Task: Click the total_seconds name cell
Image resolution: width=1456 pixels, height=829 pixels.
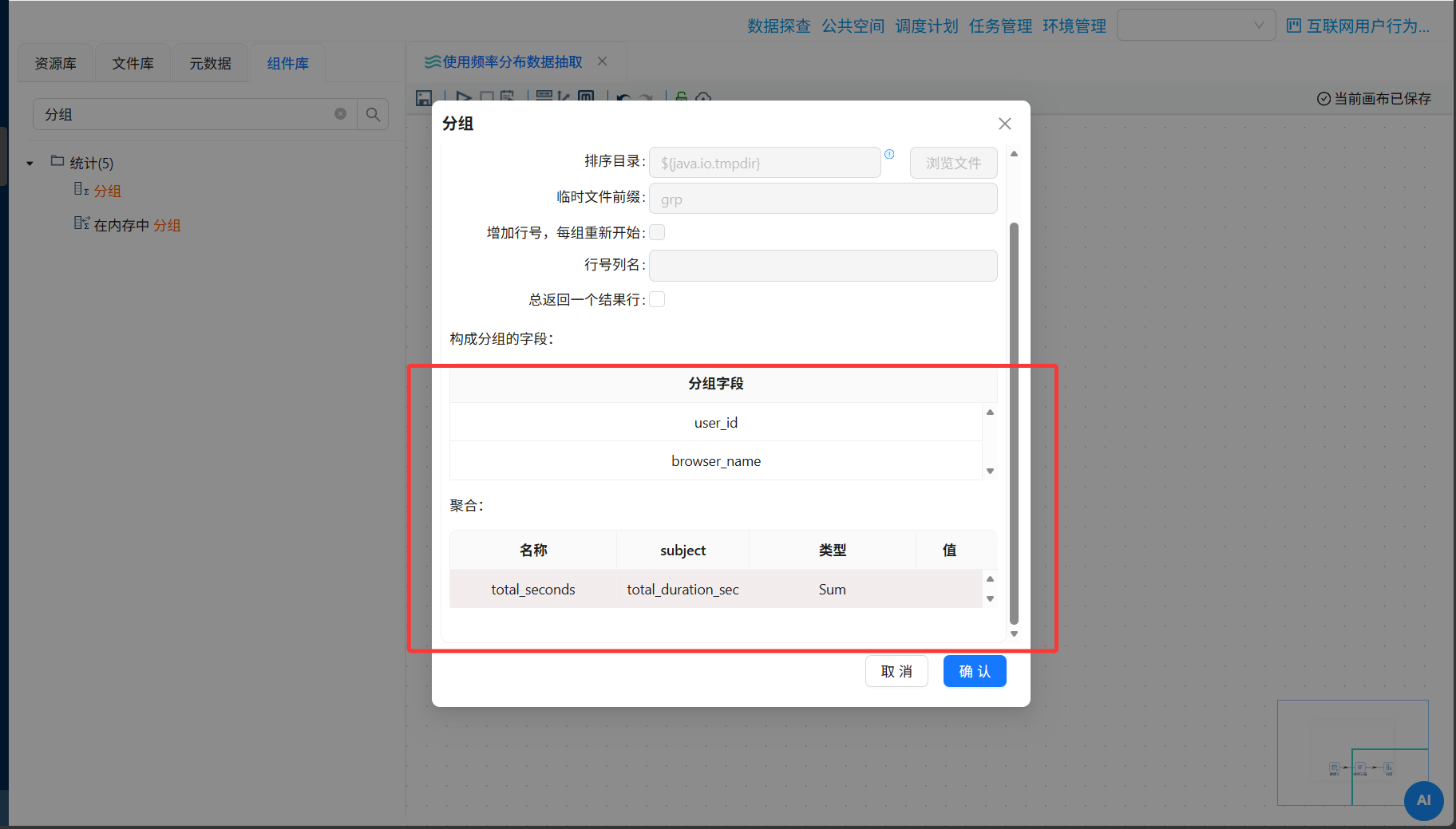Action: (533, 589)
